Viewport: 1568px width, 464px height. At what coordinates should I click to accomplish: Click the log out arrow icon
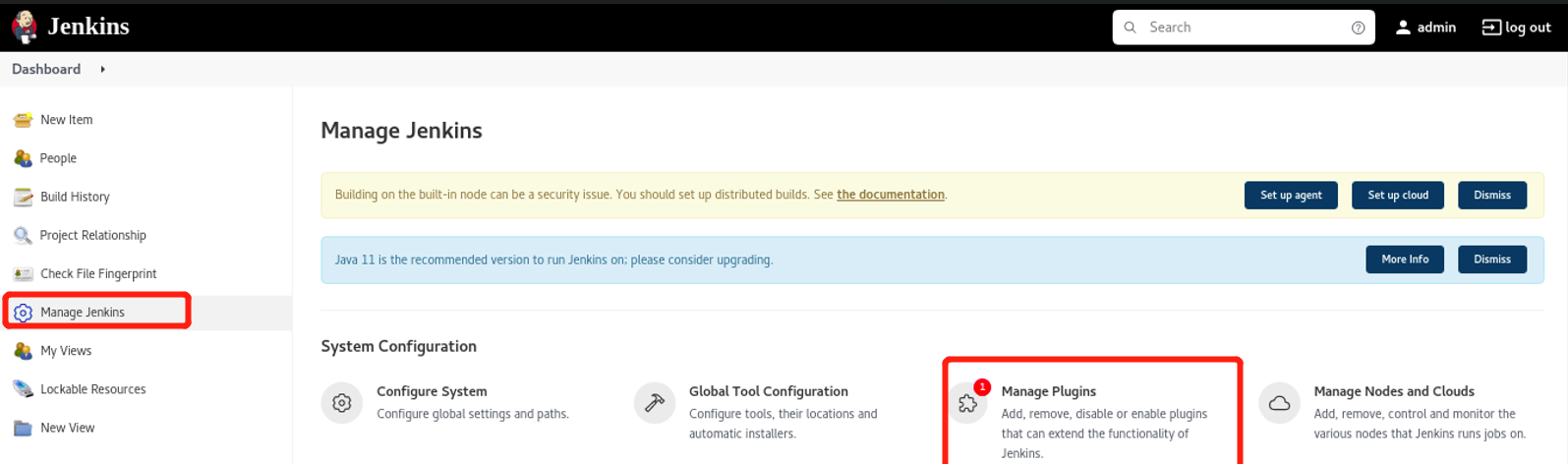[x=1490, y=28]
